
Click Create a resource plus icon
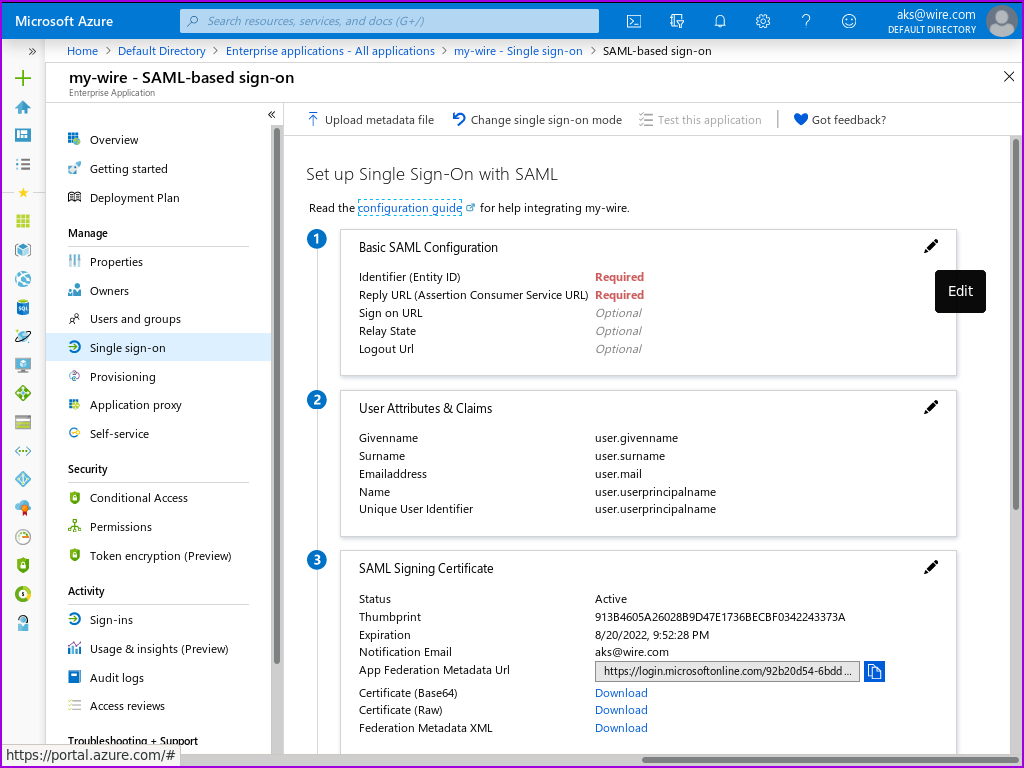coord(23,78)
